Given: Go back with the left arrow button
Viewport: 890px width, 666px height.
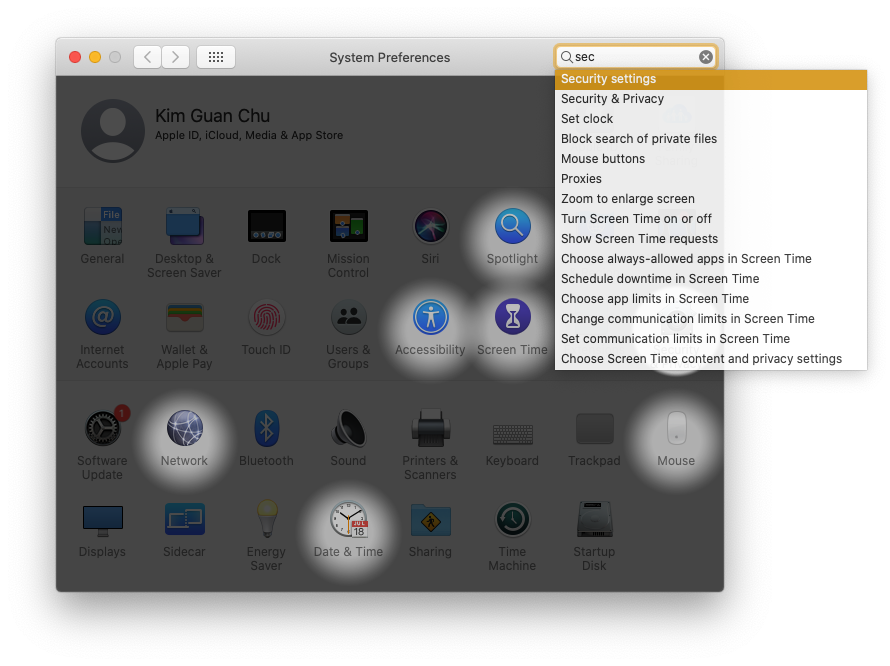Looking at the screenshot, I should click(x=148, y=57).
